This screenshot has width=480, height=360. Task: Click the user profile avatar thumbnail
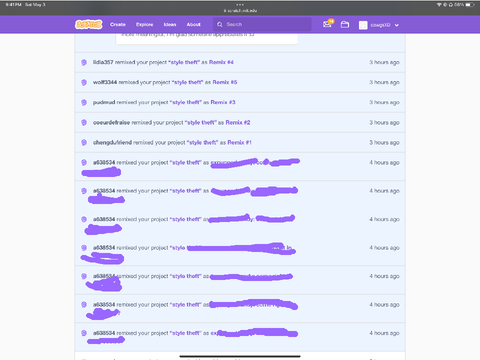pos(363,25)
